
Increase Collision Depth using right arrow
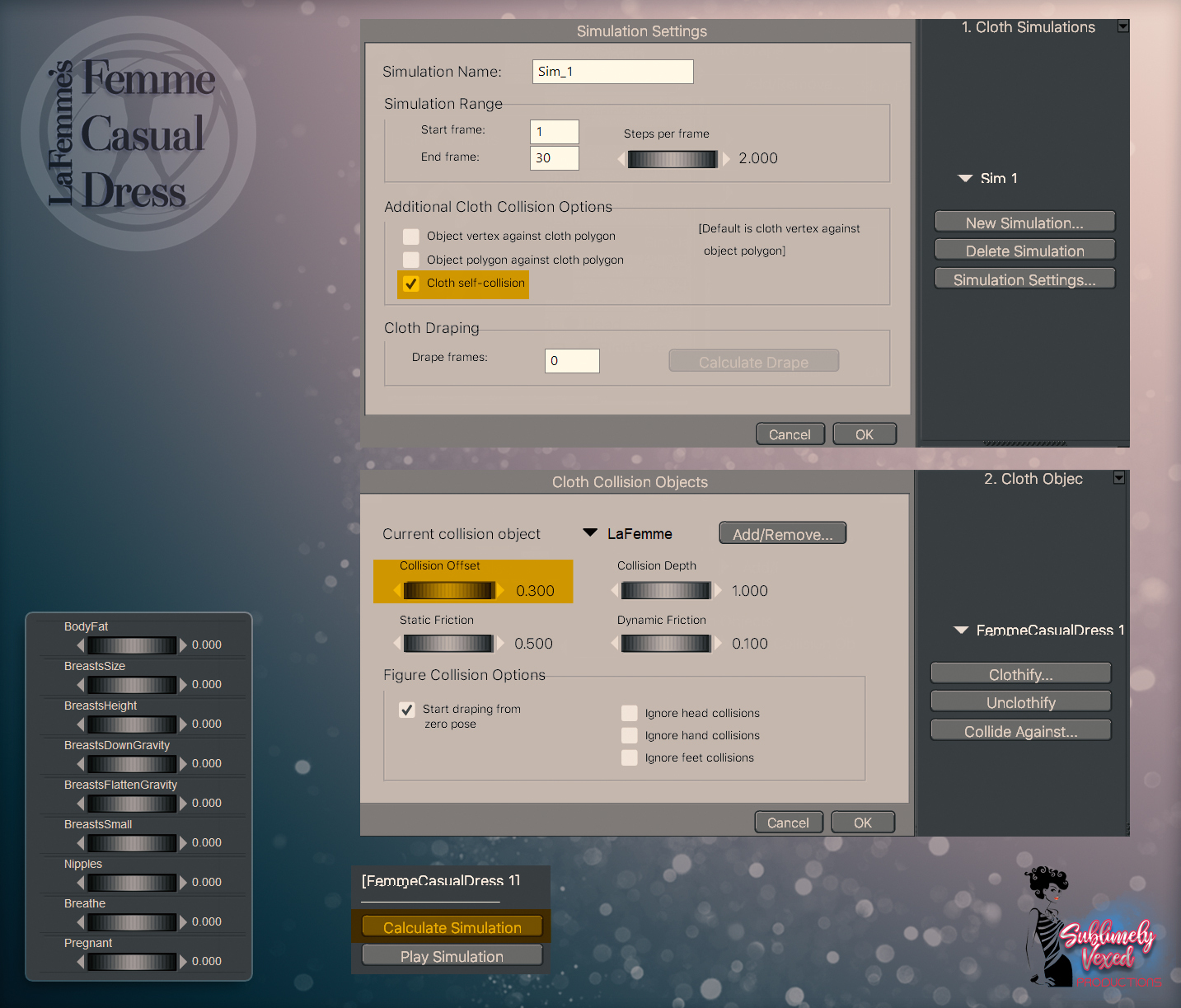coord(718,590)
